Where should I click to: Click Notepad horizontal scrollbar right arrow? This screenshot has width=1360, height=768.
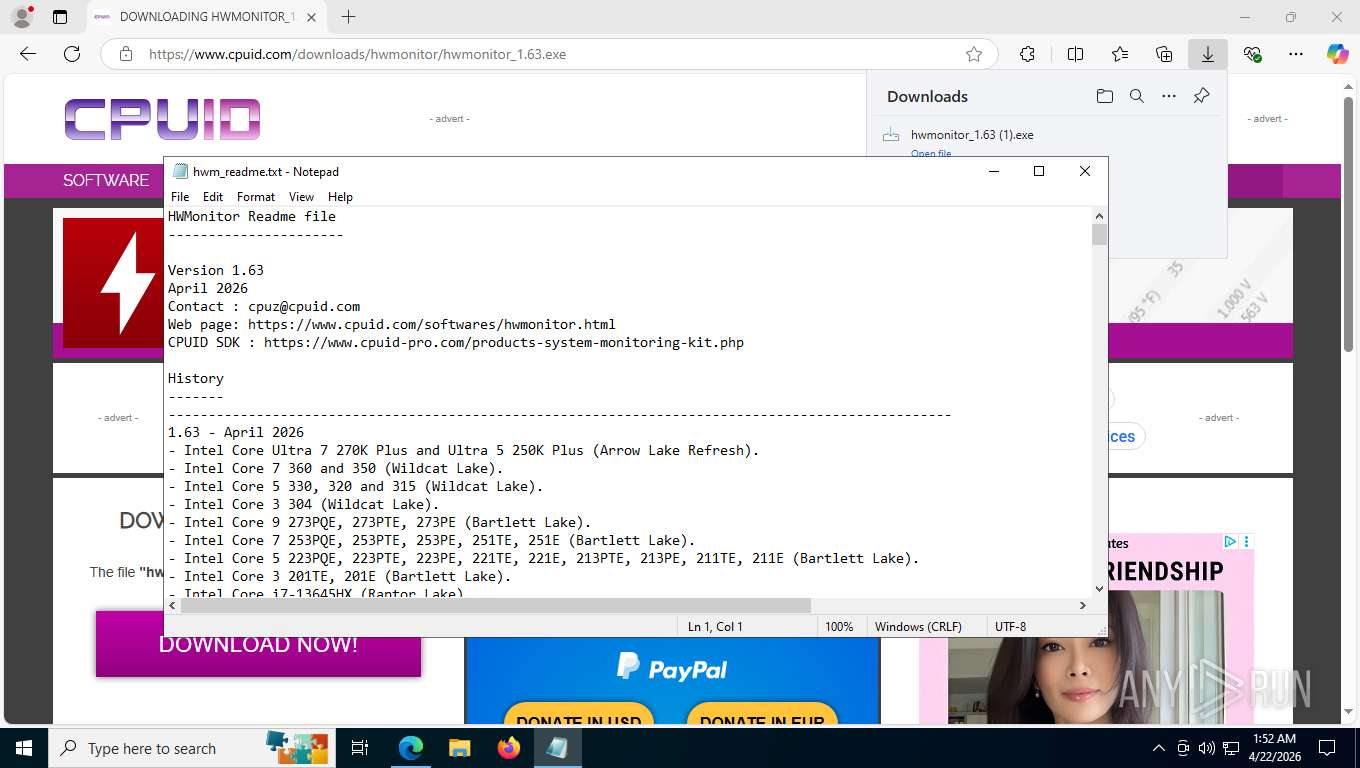pyautogui.click(x=1083, y=605)
